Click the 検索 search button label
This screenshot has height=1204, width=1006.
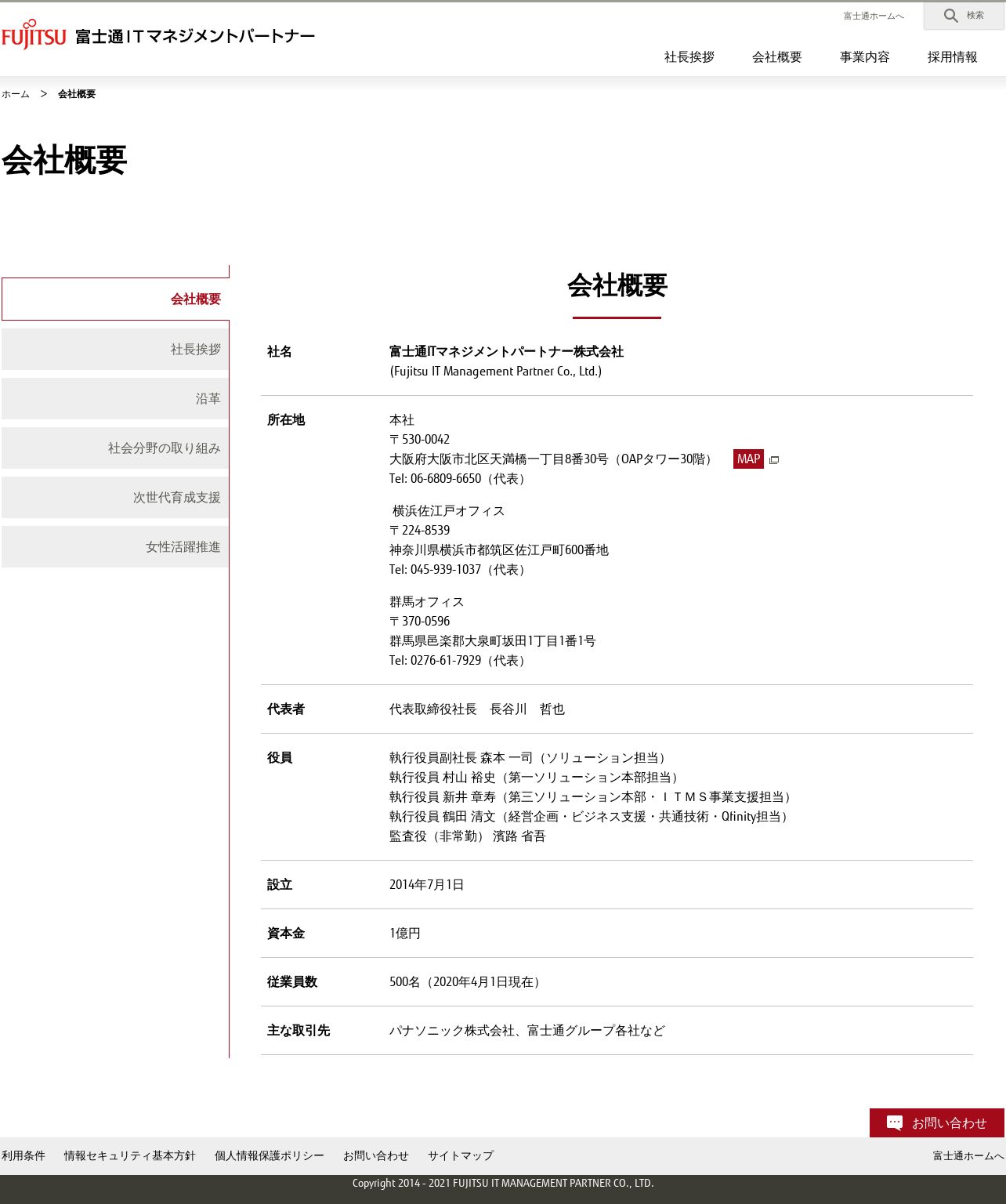click(x=975, y=16)
